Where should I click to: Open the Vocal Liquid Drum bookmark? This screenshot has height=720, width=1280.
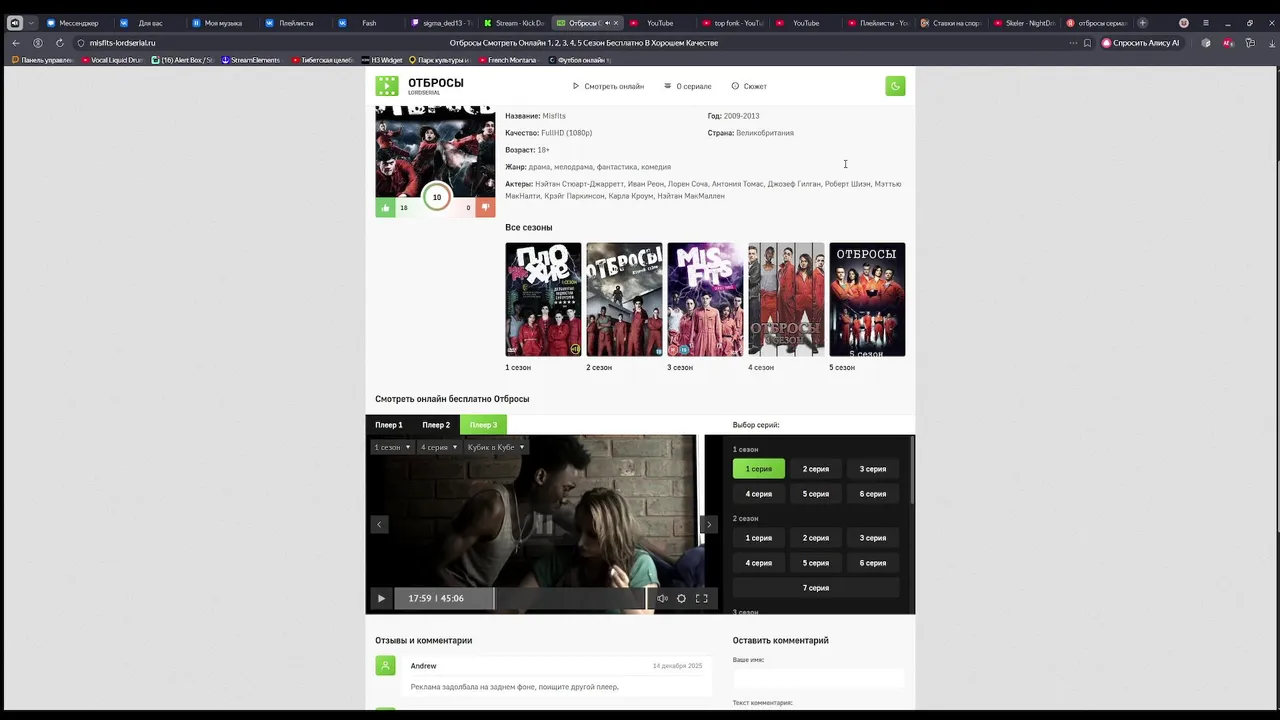112,60
